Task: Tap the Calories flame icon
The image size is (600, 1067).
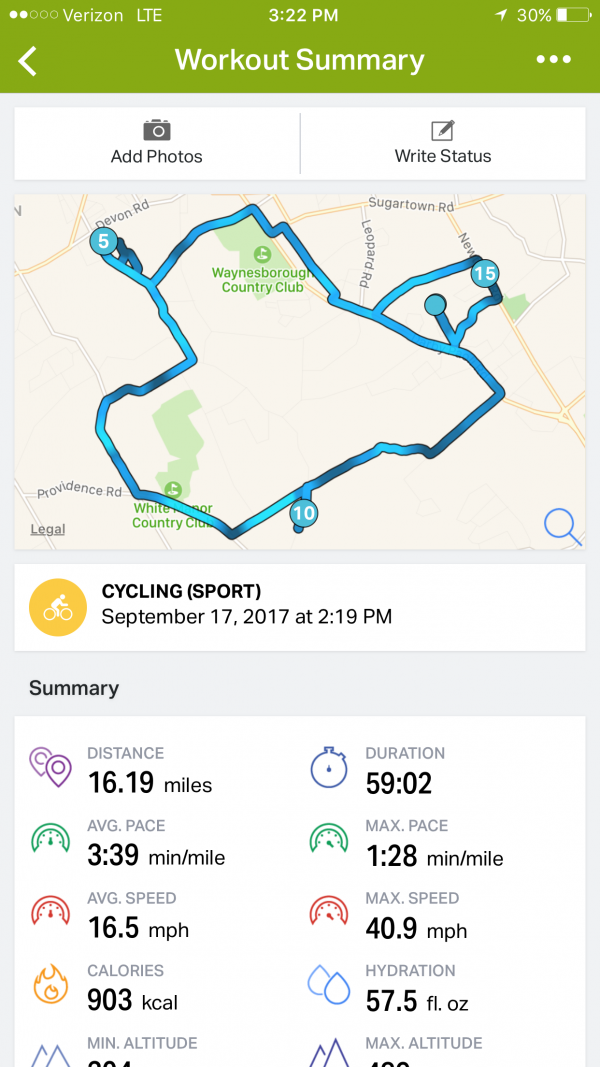Action: (x=51, y=987)
